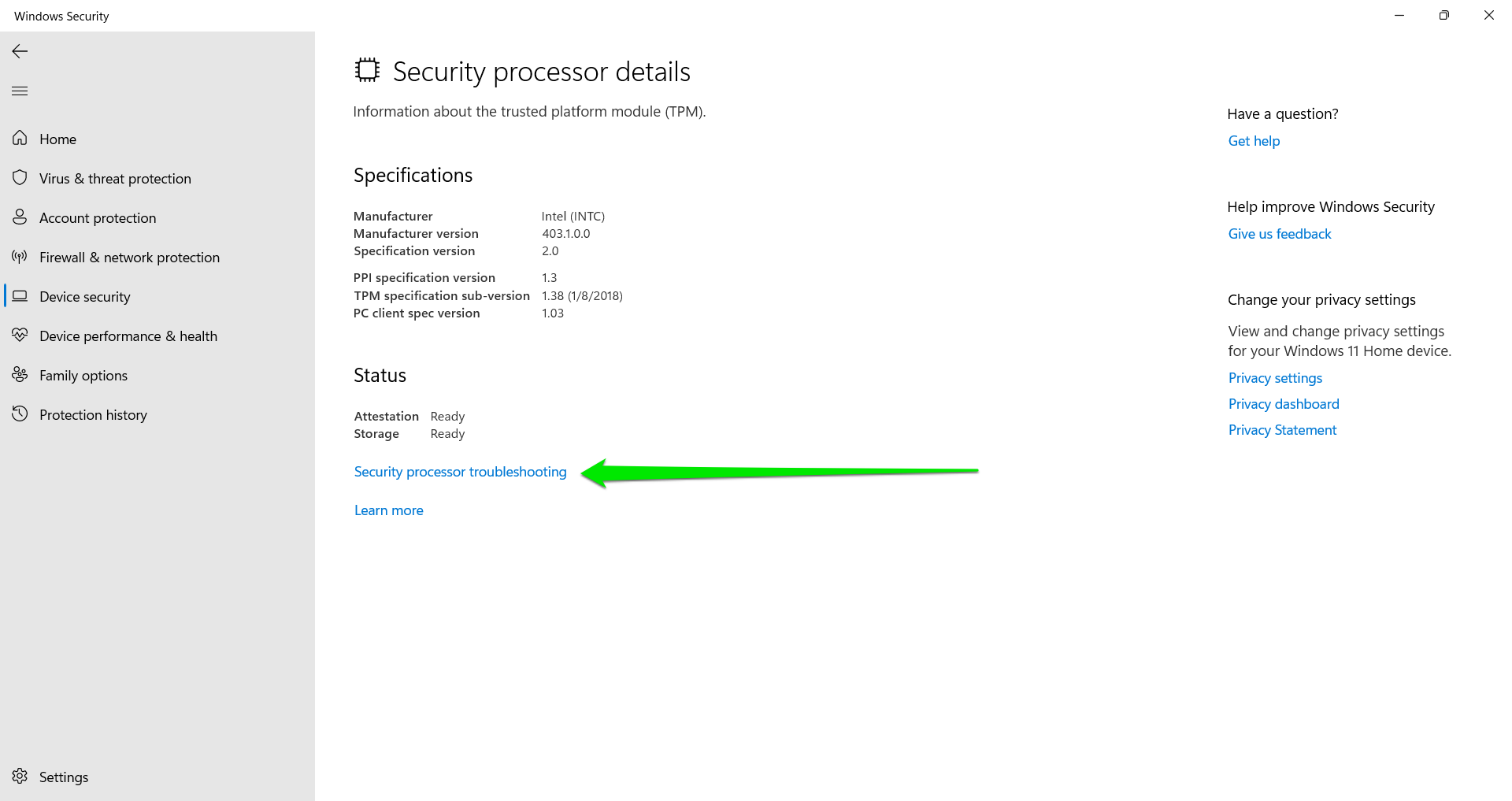Image resolution: width=1512 pixels, height=801 pixels.
Task: Click the Home house icon
Action: point(20,139)
